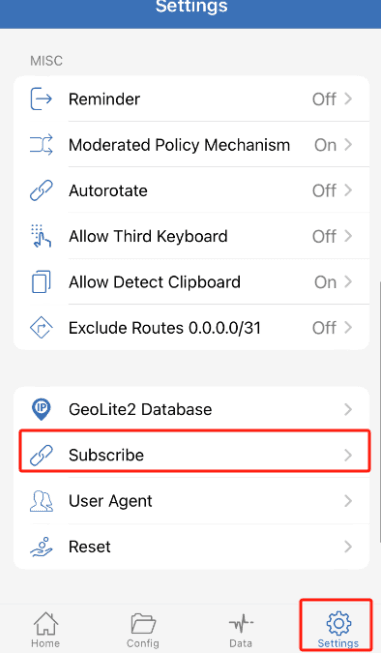Screen dimensions: 382x653
Task: Toggle Reminder Off setting value
Action: pos(324,99)
